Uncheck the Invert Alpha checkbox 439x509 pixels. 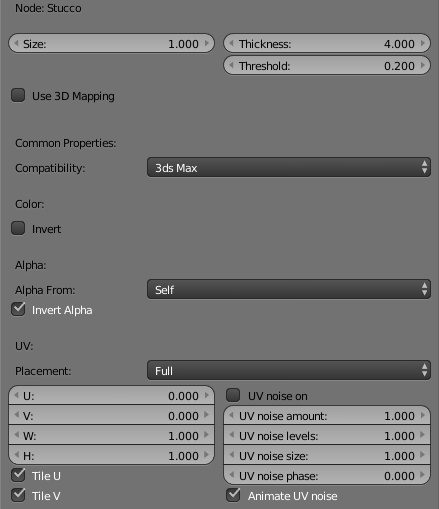coord(18,309)
